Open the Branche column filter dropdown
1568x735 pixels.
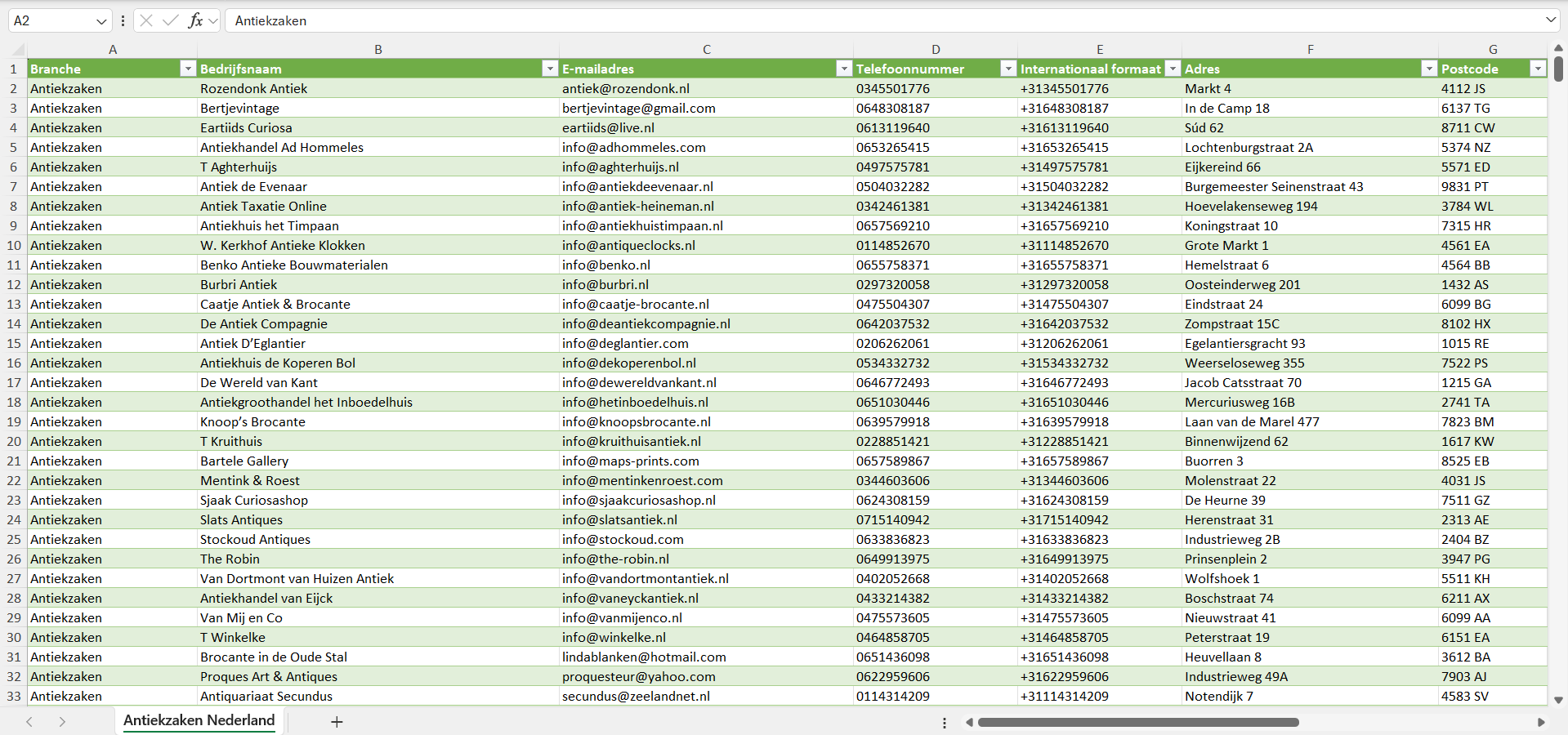(x=188, y=69)
